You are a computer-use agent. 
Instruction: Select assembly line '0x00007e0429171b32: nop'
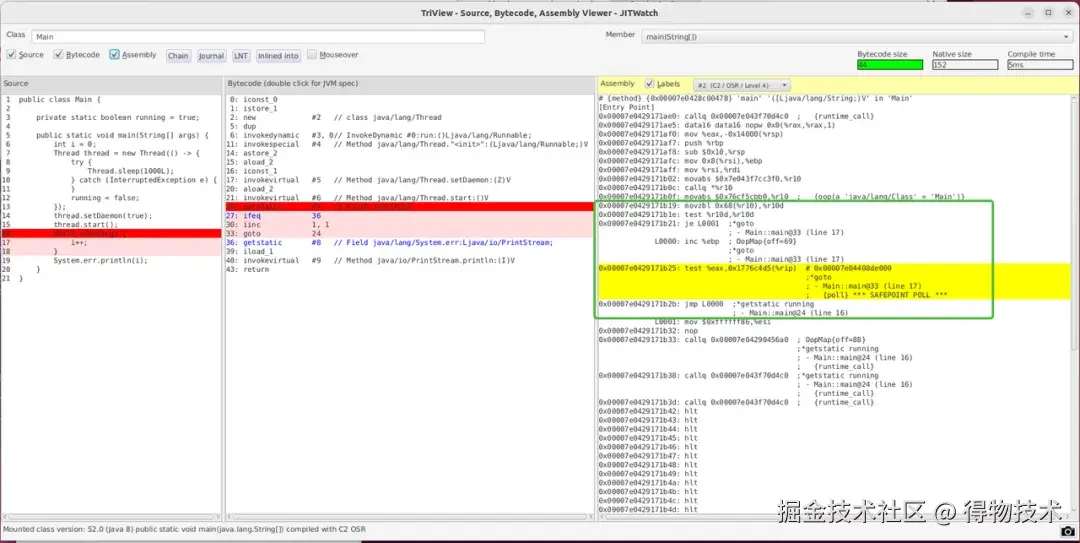point(648,331)
